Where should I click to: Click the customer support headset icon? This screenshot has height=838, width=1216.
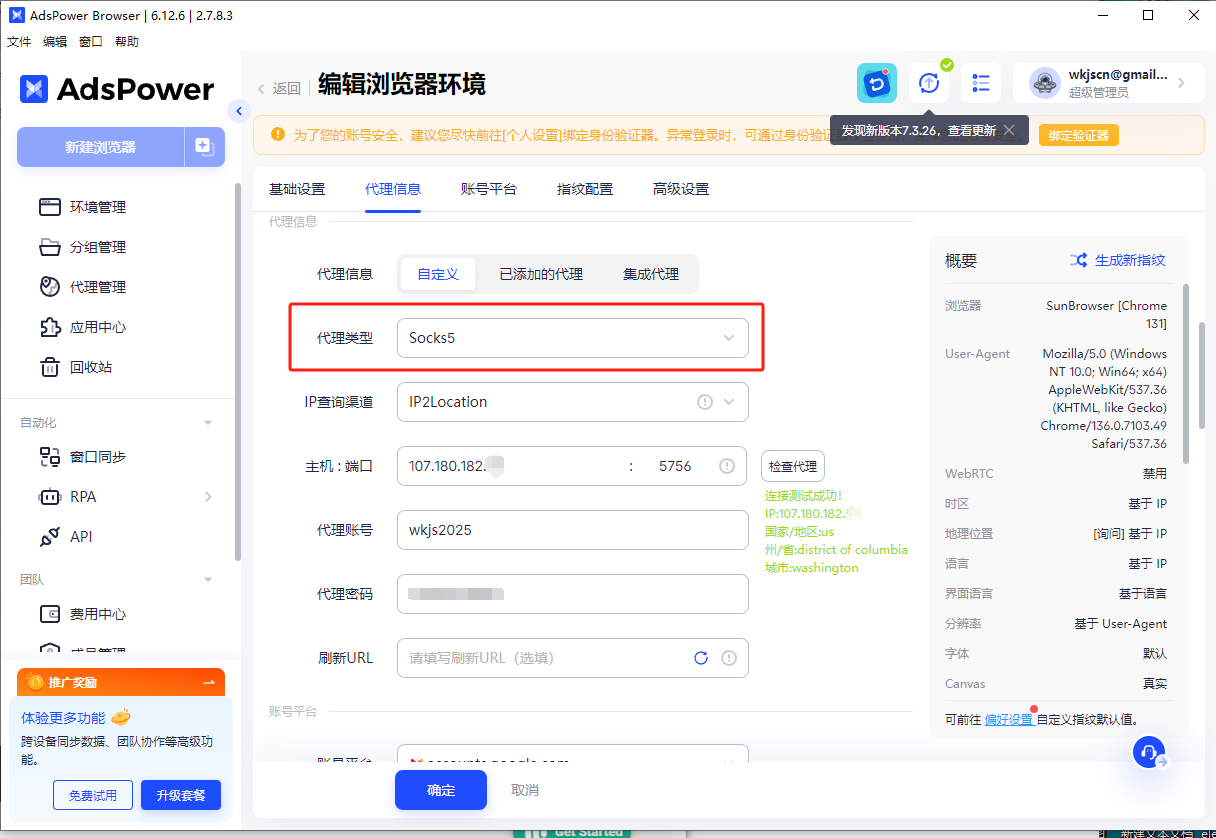click(x=1150, y=752)
